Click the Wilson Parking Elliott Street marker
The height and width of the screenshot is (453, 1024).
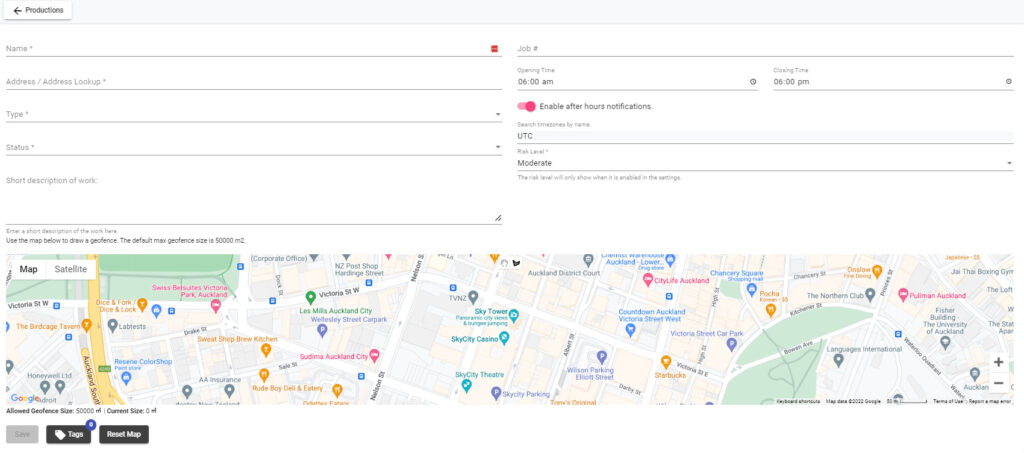(602, 356)
